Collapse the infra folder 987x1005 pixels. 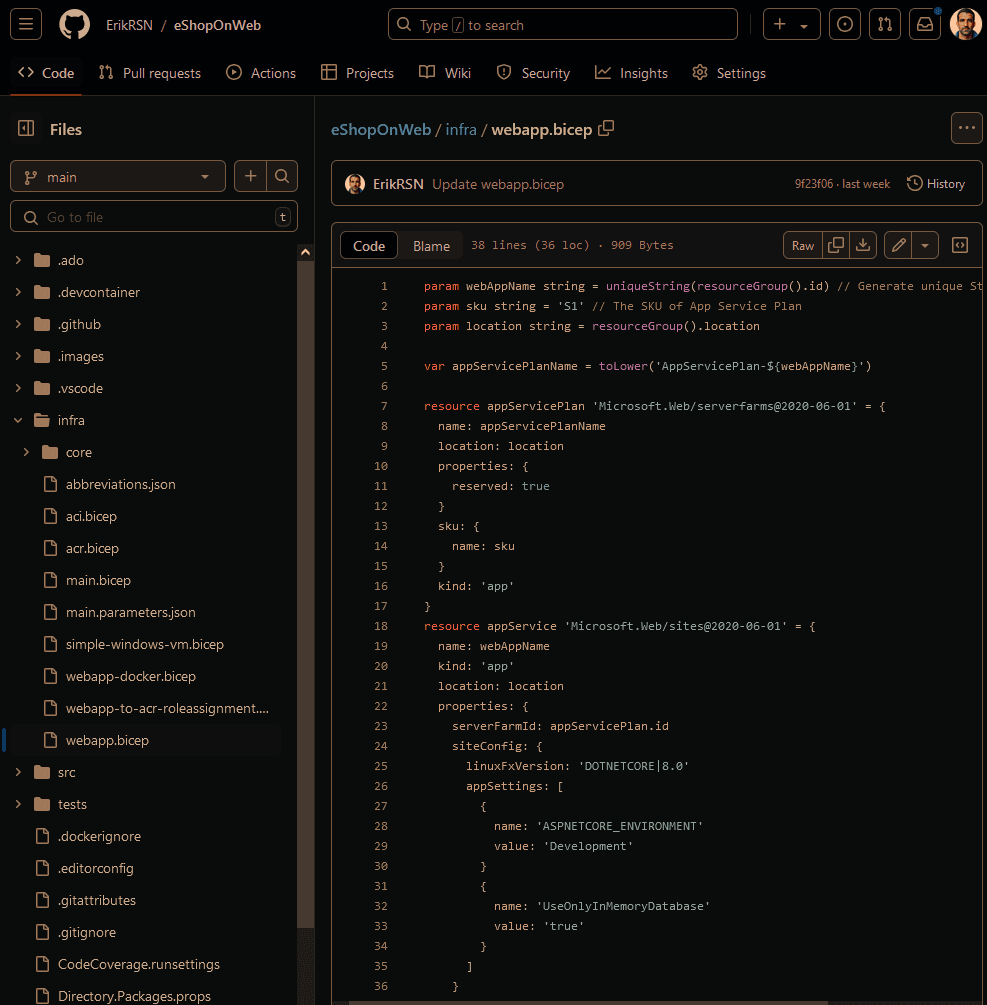point(18,420)
